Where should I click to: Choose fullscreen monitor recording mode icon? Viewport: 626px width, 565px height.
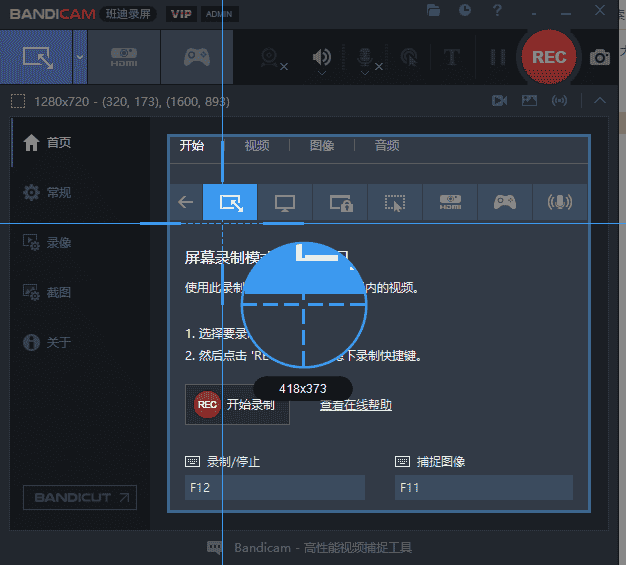coord(285,202)
